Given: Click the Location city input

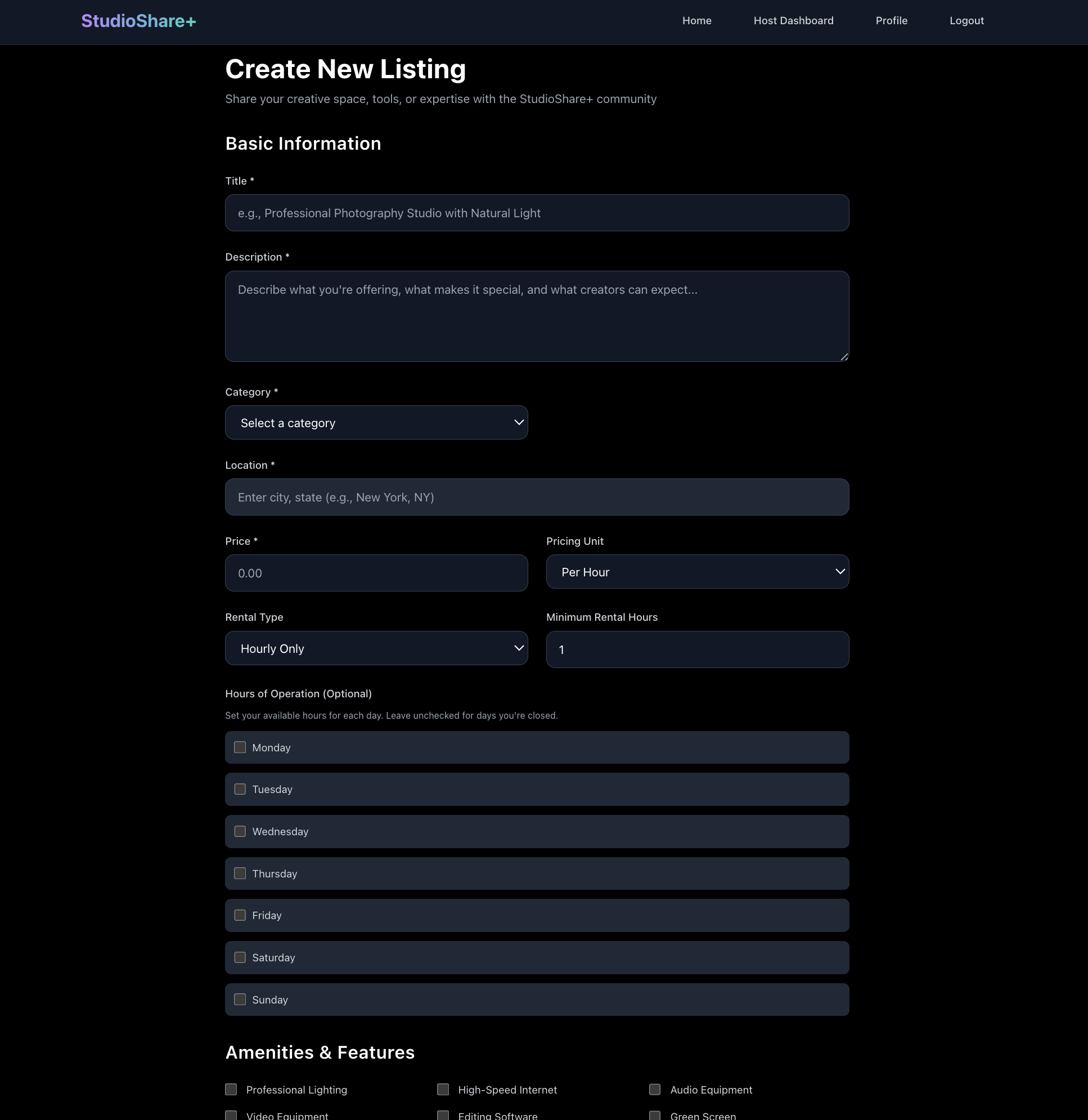Looking at the screenshot, I should tap(536, 497).
